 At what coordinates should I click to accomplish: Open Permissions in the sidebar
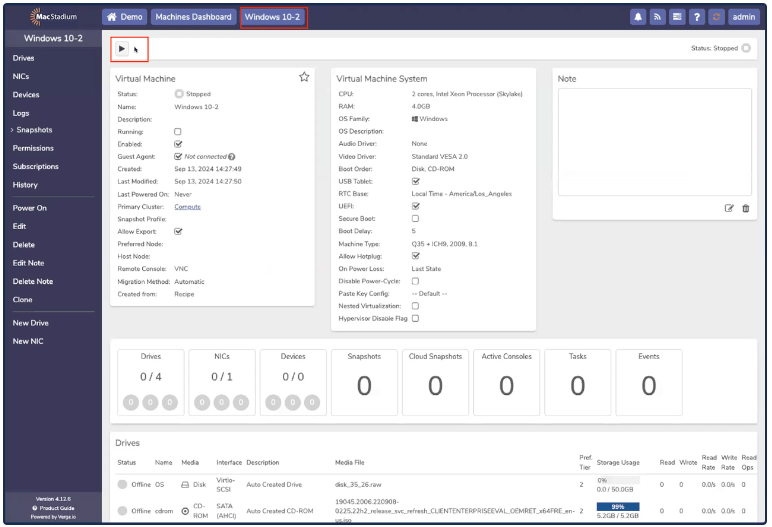tap(33, 148)
